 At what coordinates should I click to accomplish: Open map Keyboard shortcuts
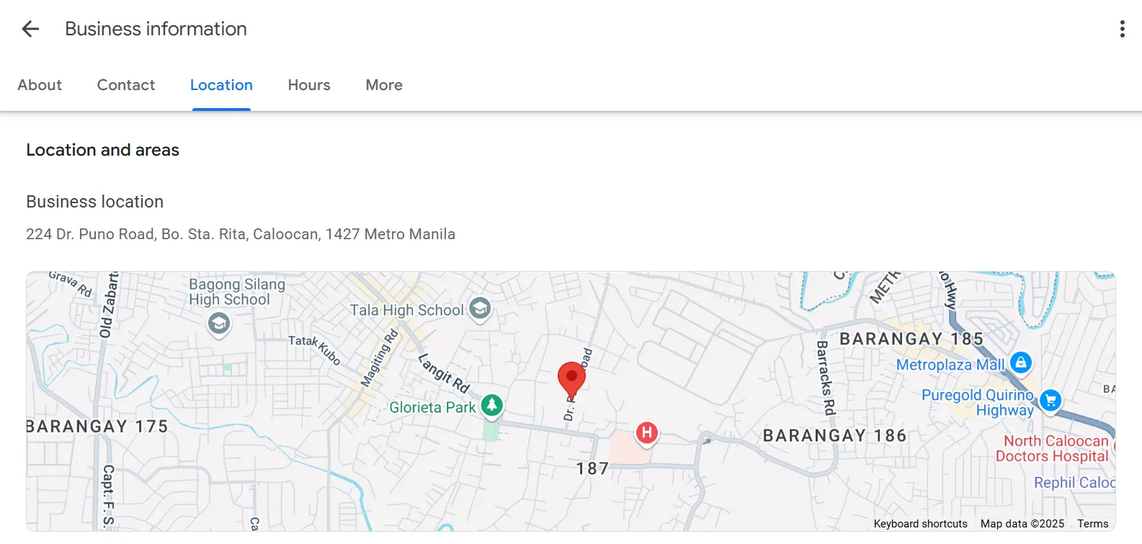[921, 524]
